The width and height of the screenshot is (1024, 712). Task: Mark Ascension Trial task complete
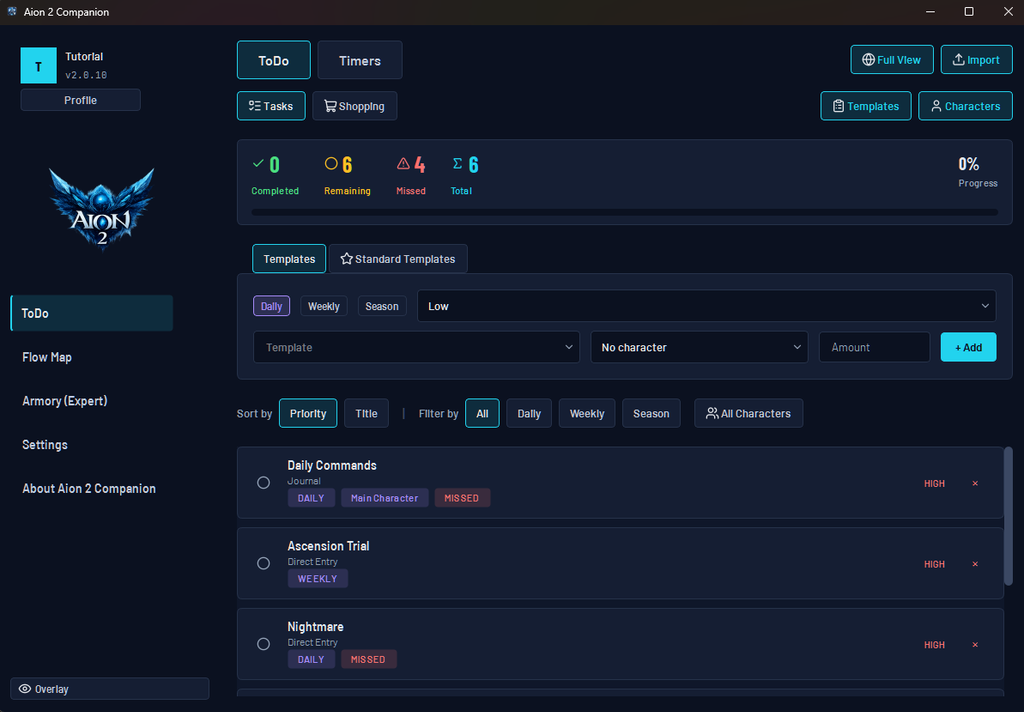[x=263, y=563]
